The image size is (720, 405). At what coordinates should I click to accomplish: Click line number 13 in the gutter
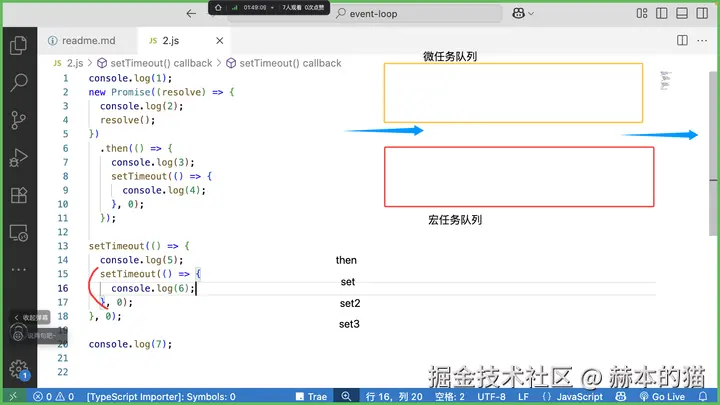tap(63, 246)
